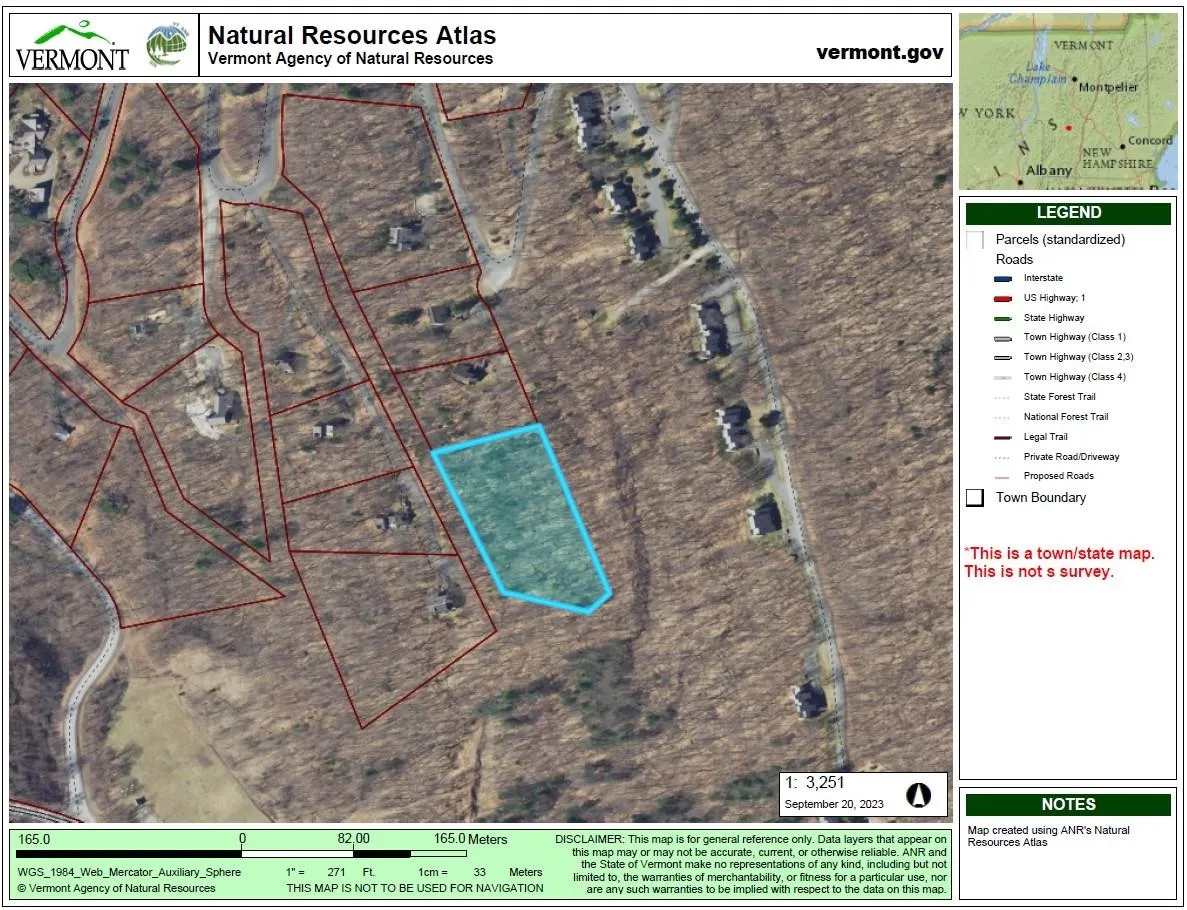Click the Town Highway (Class 2,3) legend symbol
The height and width of the screenshot is (910, 1187).
(1003, 357)
